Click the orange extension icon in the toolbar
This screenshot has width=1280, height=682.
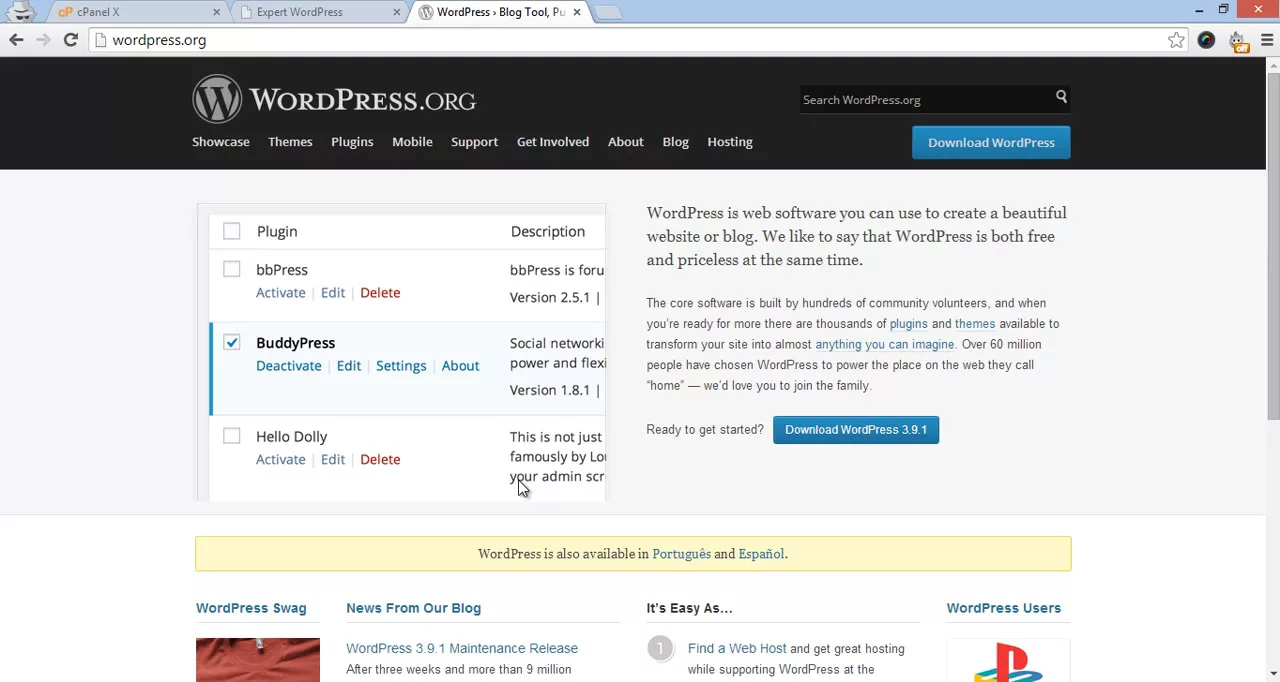1238,41
